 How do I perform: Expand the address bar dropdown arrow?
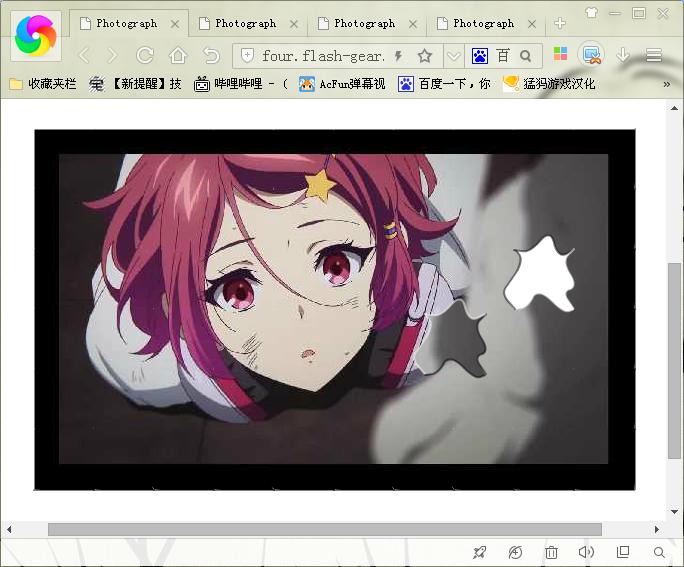click(453, 56)
